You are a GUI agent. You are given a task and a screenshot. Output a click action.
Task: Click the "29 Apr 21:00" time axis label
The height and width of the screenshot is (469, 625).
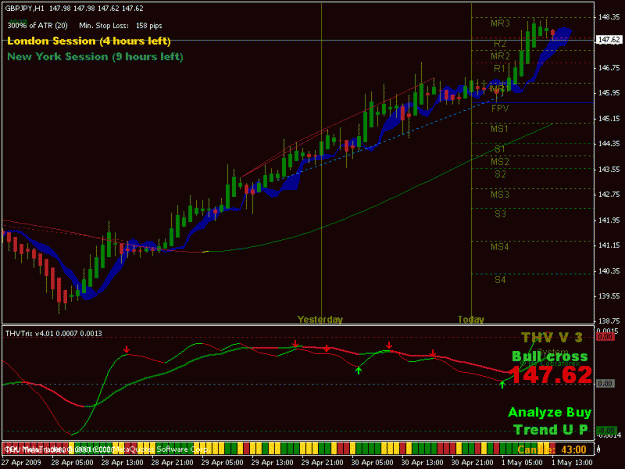click(x=322, y=462)
